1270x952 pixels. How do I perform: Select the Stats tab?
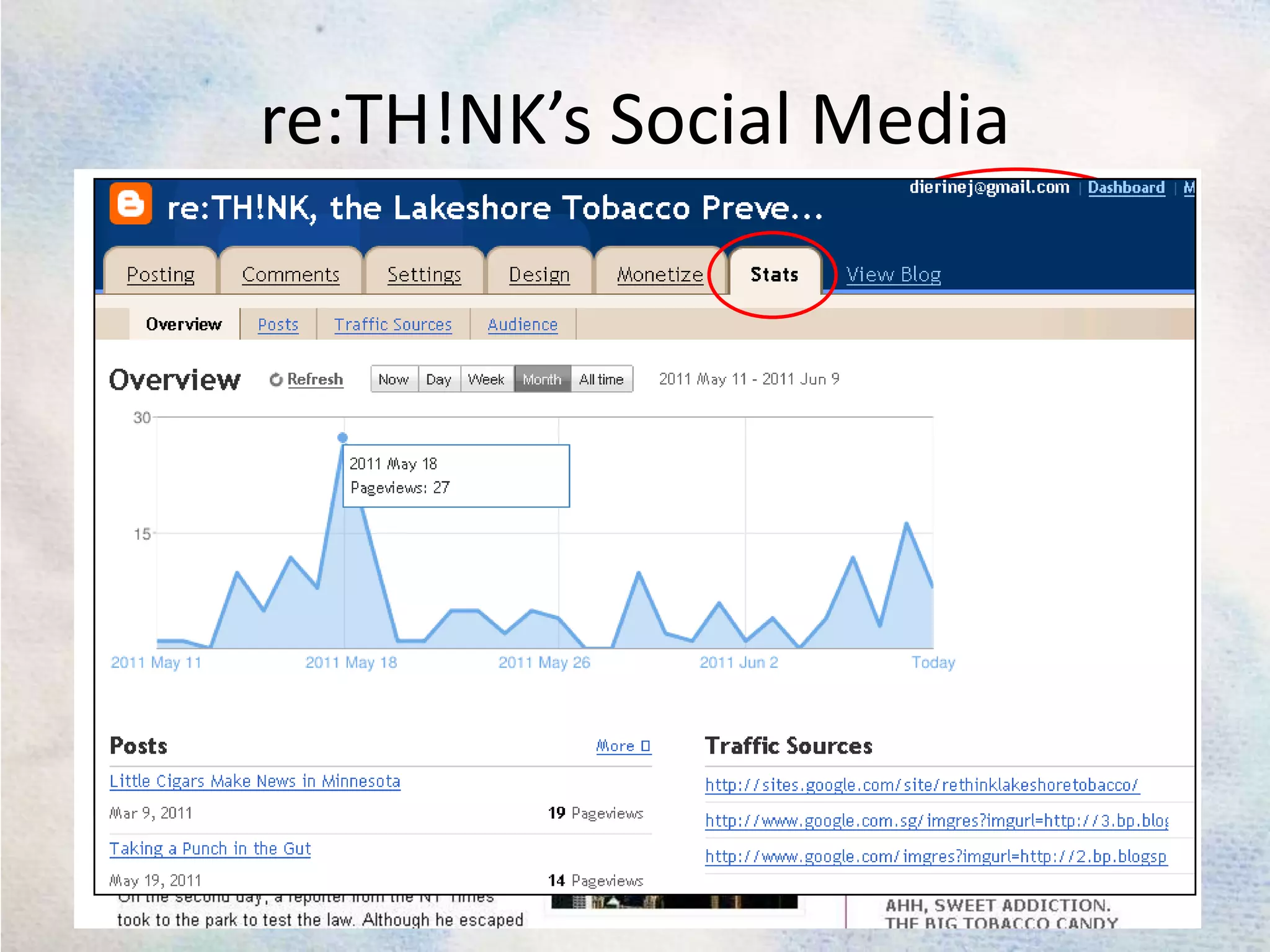(x=775, y=274)
